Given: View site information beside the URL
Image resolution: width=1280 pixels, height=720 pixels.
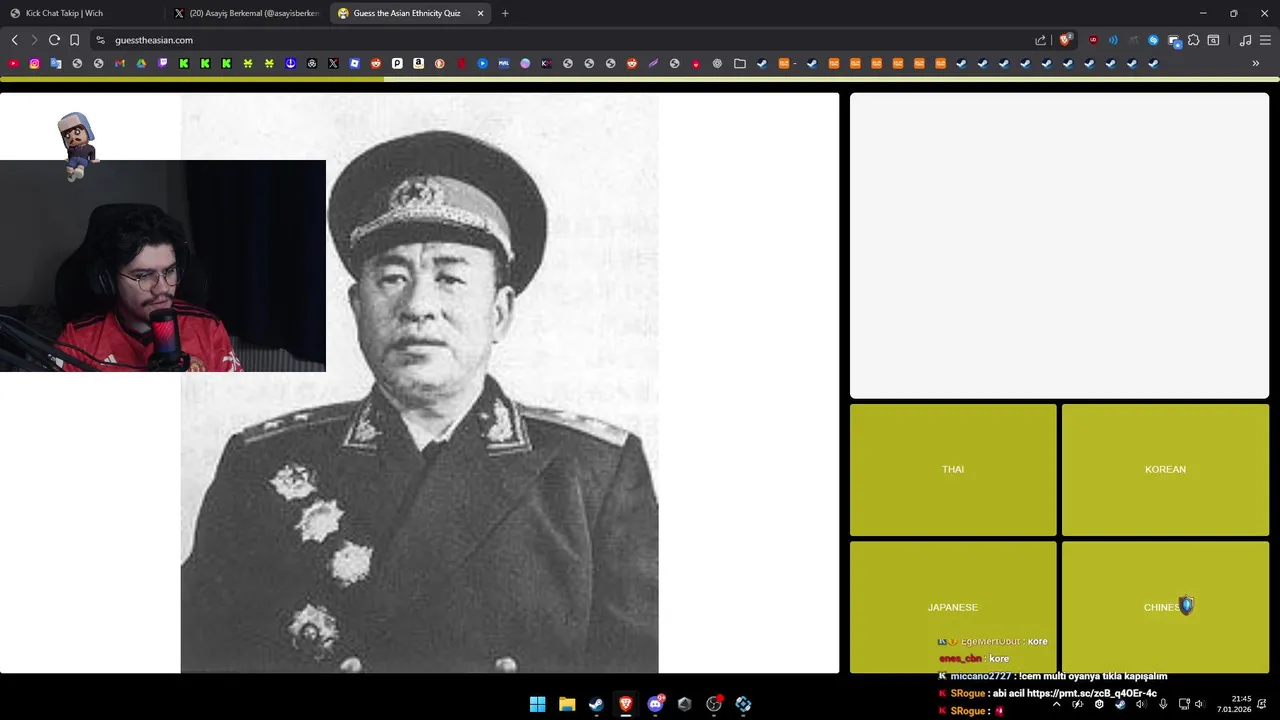Looking at the screenshot, I should (x=100, y=40).
